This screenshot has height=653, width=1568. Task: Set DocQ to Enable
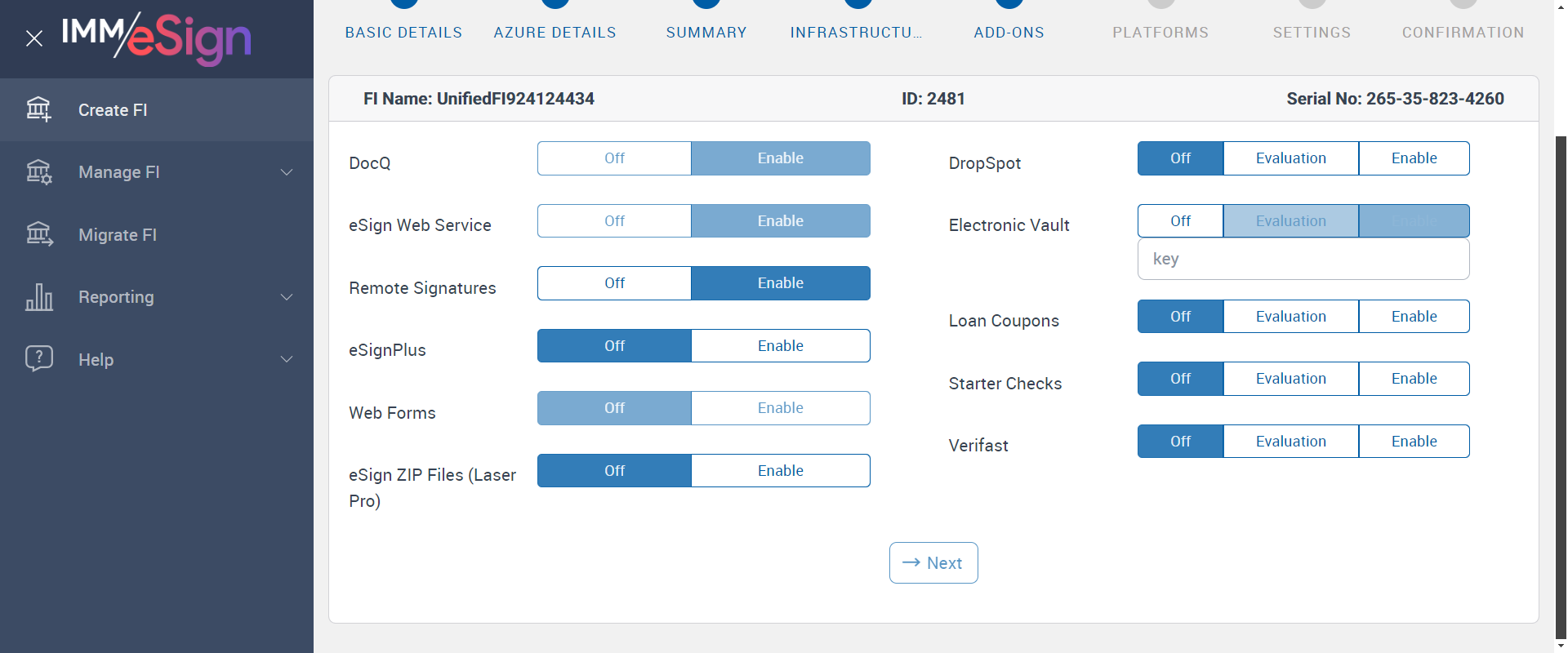tap(781, 158)
